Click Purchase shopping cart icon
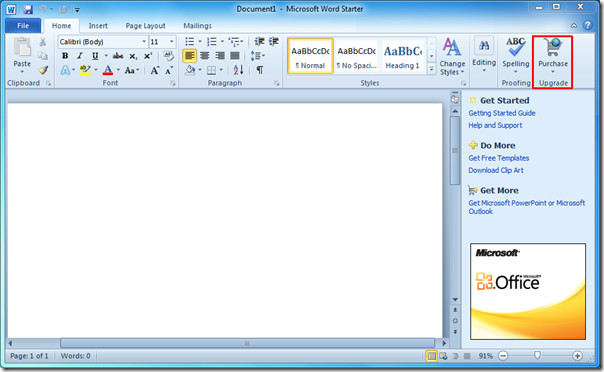 (x=553, y=47)
